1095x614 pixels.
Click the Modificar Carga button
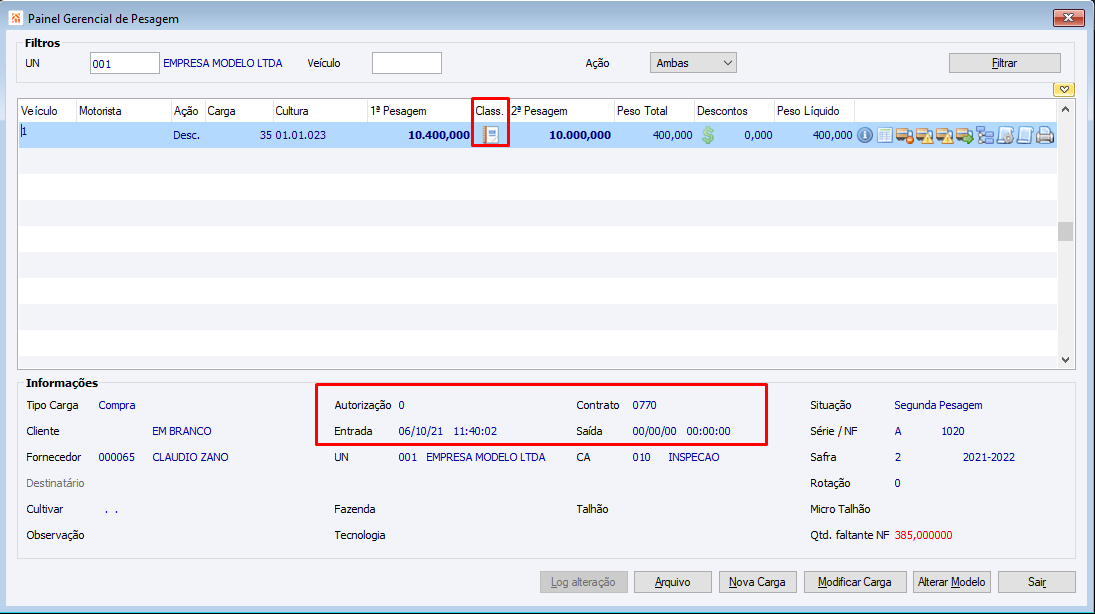(855, 582)
